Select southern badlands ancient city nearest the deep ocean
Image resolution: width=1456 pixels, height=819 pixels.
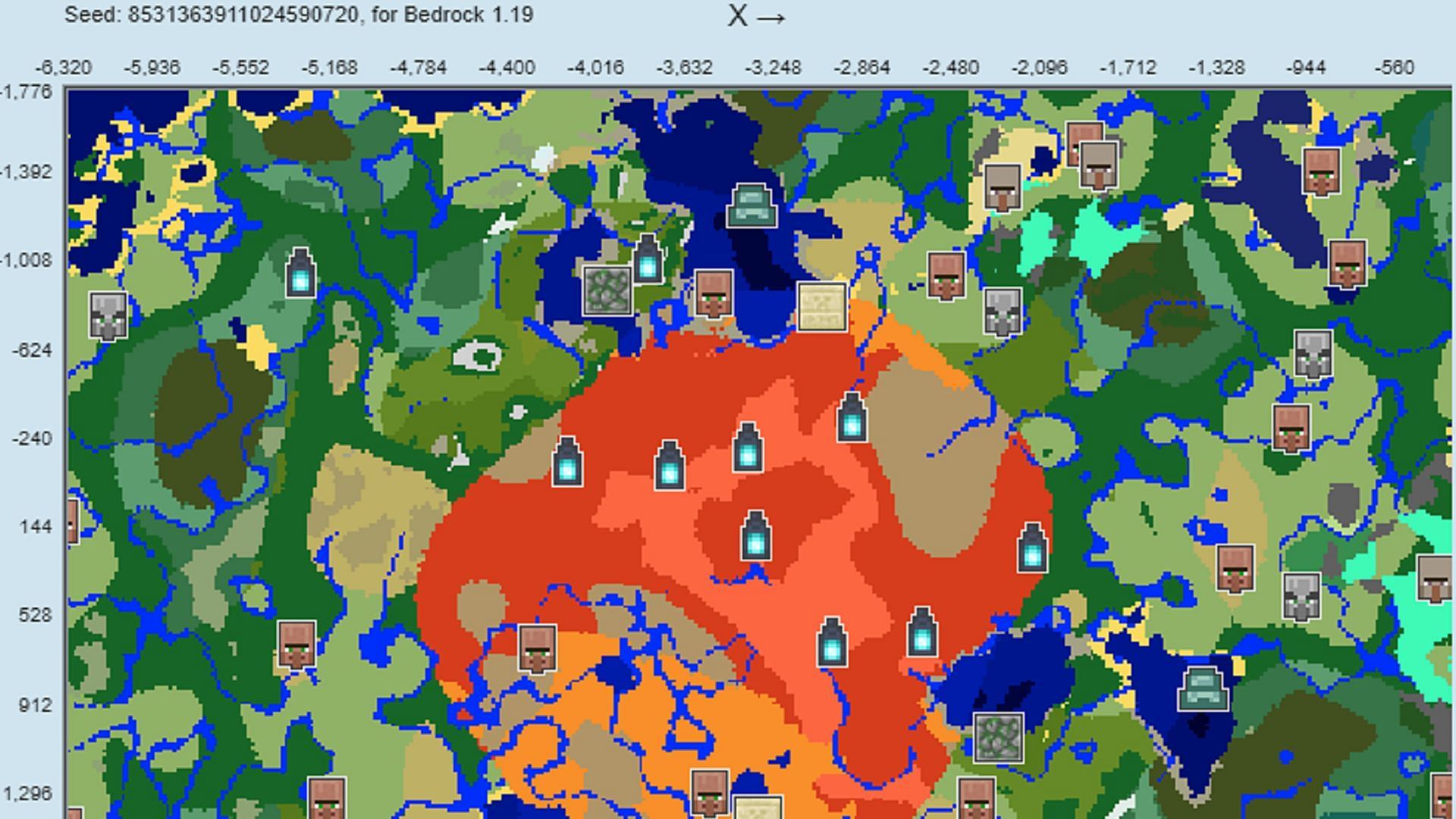pos(922,632)
